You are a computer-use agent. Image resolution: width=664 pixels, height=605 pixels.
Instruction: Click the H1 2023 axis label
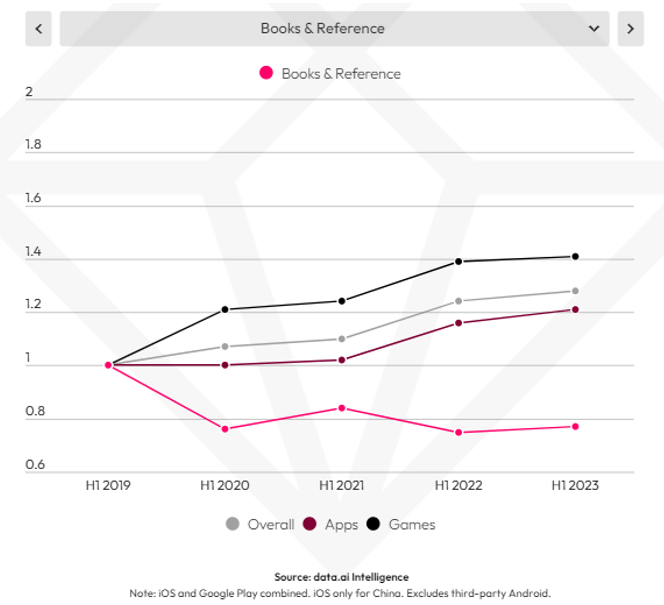click(576, 486)
